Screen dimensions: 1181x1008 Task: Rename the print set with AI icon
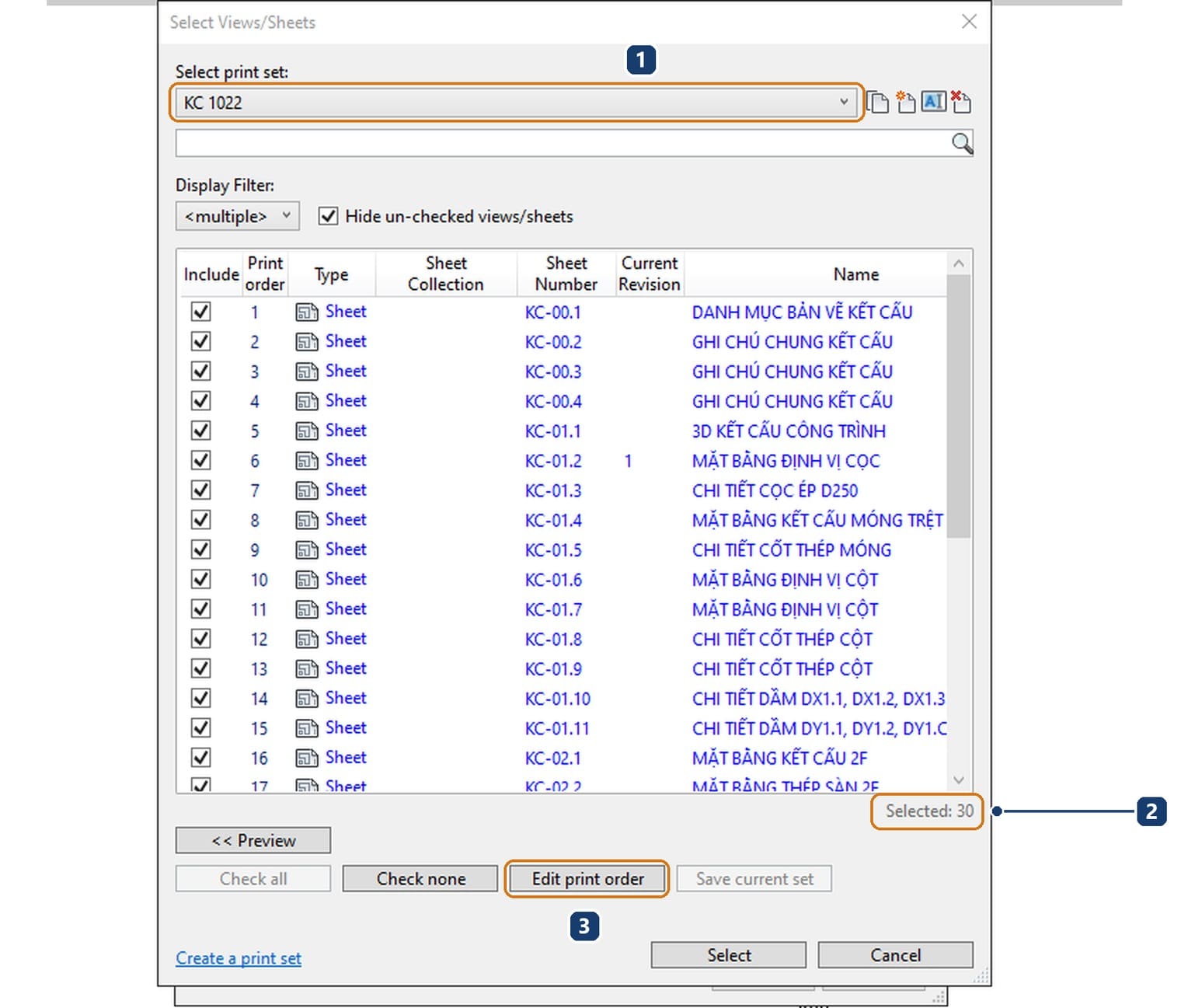(933, 102)
